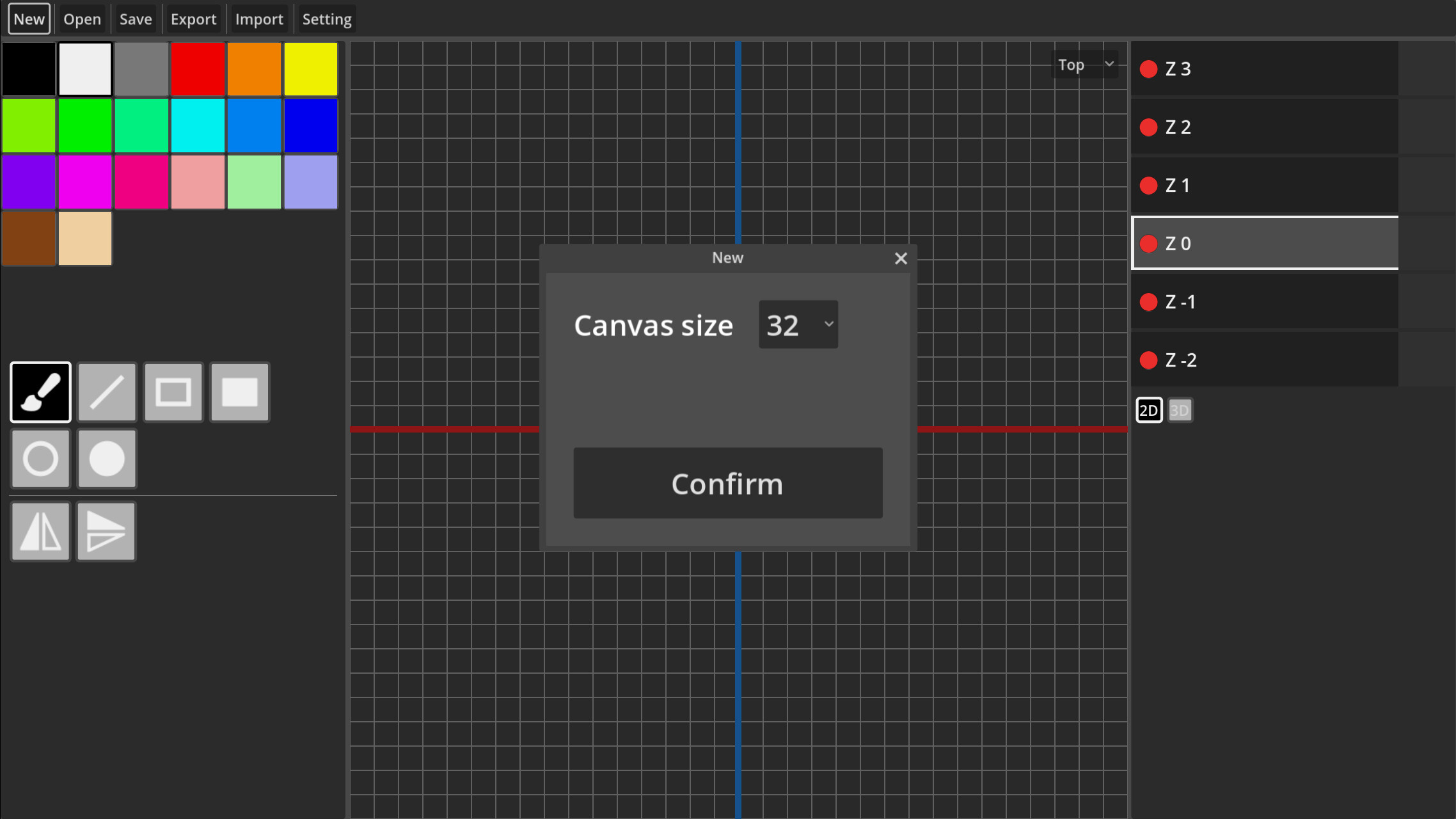Image resolution: width=1456 pixels, height=819 pixels.
Task: Select the Line tool
Action: 106,392
